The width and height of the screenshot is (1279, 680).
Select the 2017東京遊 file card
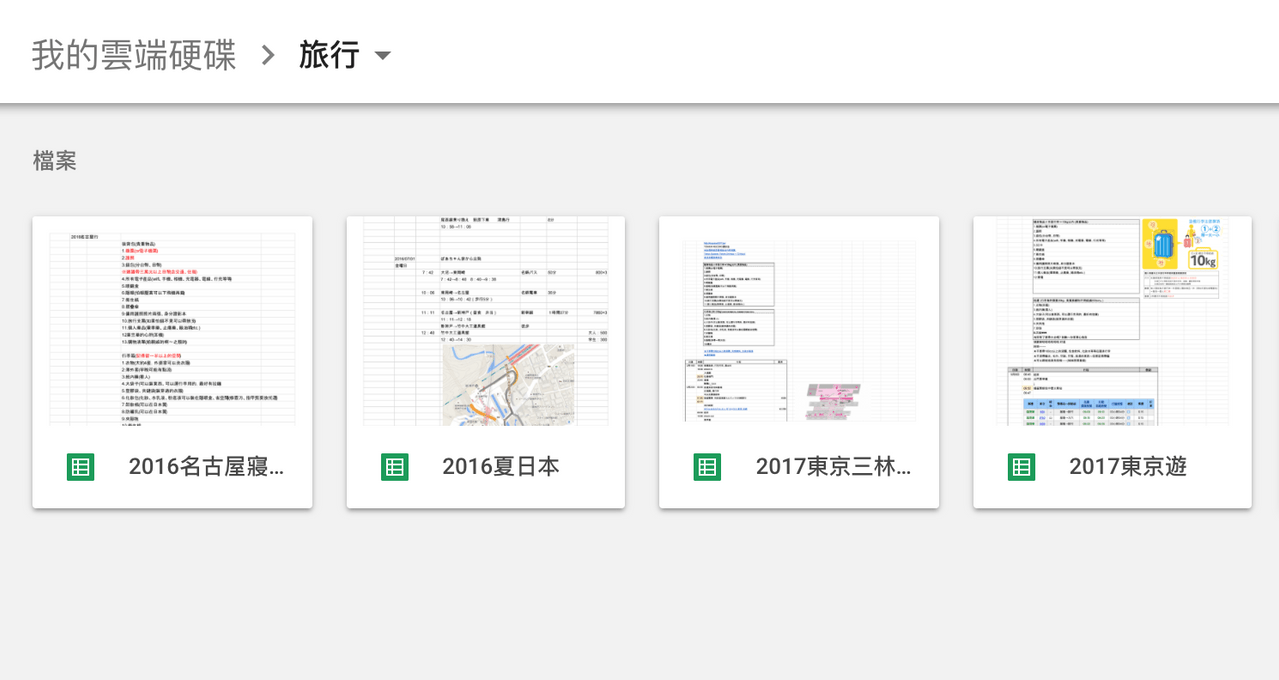(1112, 360)
